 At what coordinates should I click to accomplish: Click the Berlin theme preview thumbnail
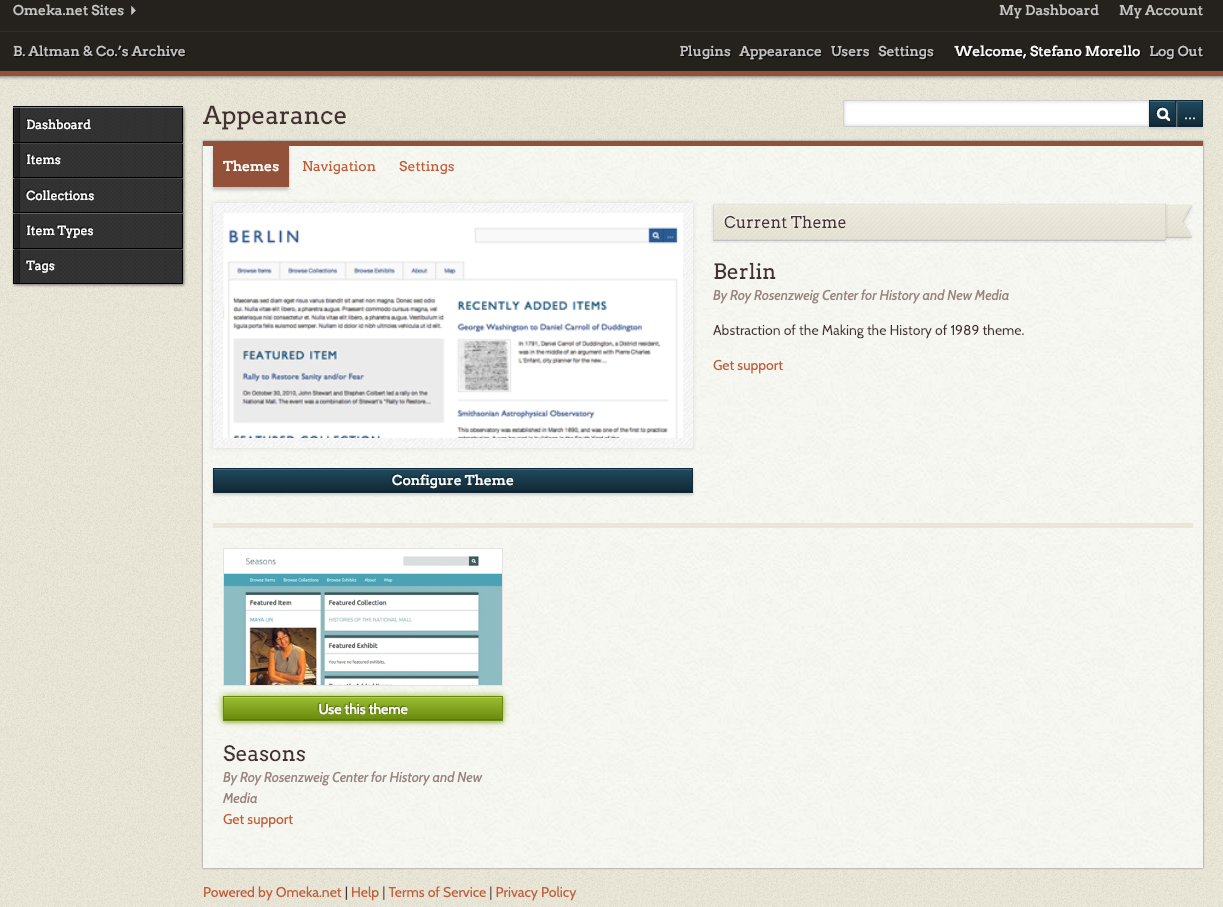coord(453,326)
